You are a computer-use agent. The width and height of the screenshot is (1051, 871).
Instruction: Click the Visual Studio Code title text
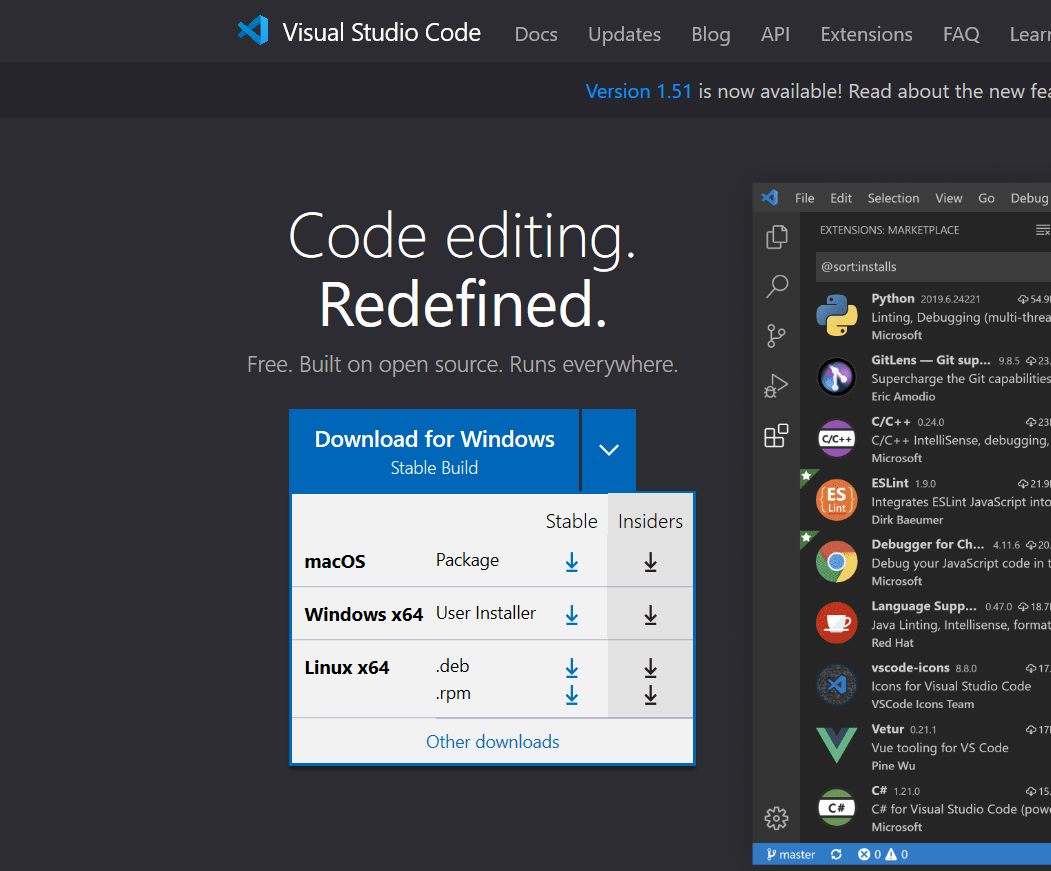tap(381, 32)
